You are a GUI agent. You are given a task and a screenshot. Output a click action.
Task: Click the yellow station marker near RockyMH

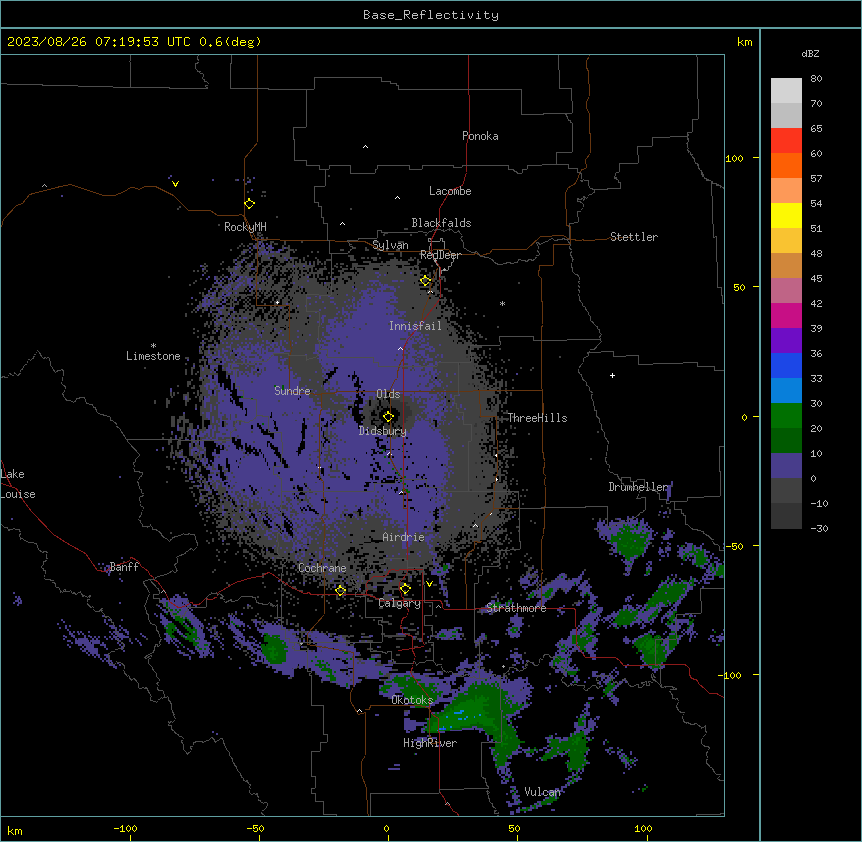[249, 203]
